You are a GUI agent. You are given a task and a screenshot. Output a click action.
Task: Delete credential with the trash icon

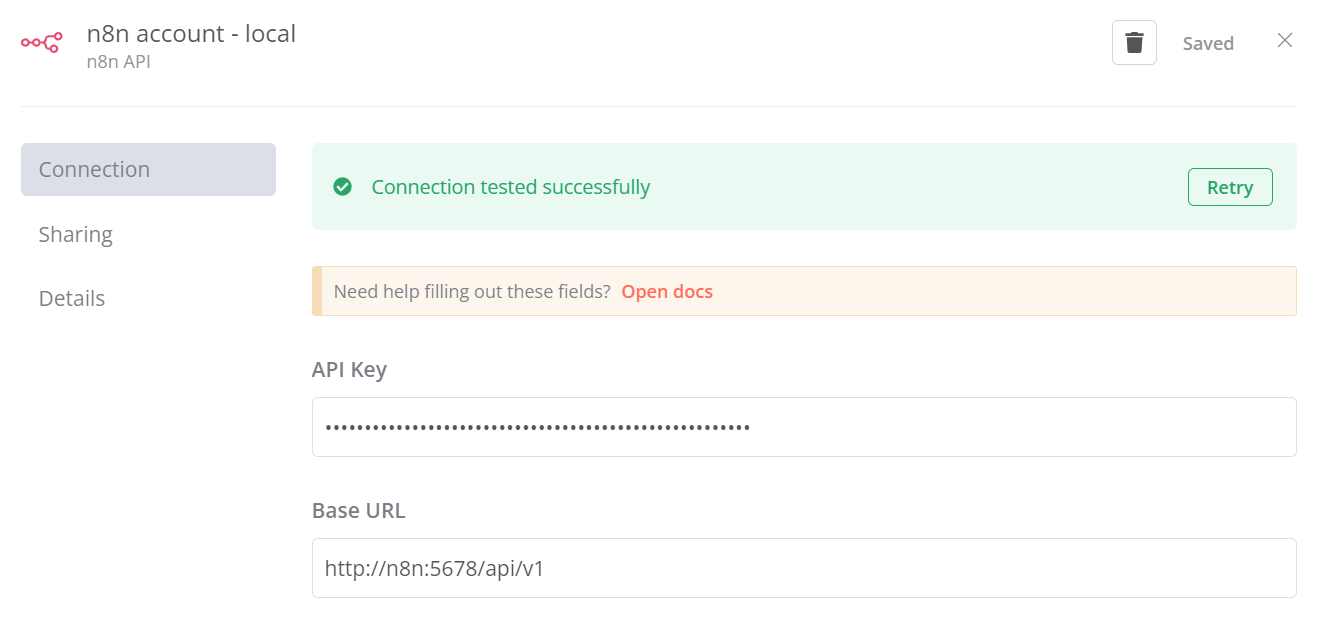[x=1134, y=43]
